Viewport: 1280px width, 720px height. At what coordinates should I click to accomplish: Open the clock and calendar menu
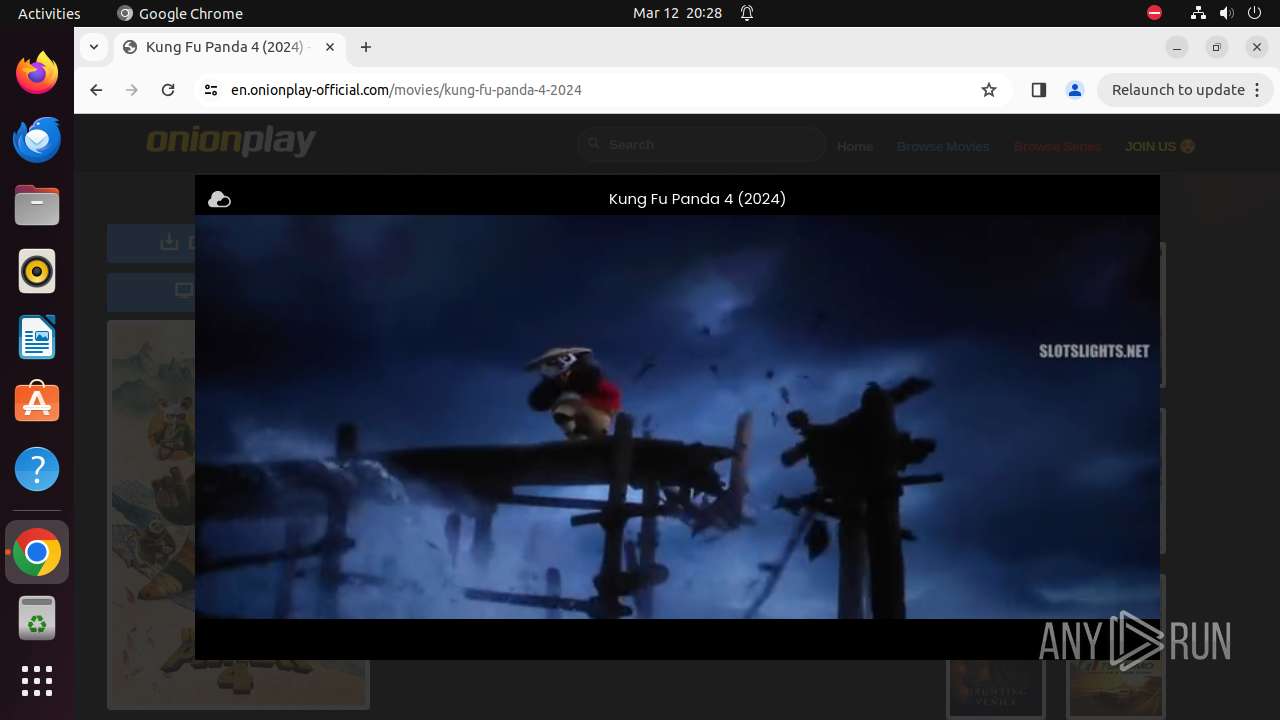(677, 13)
